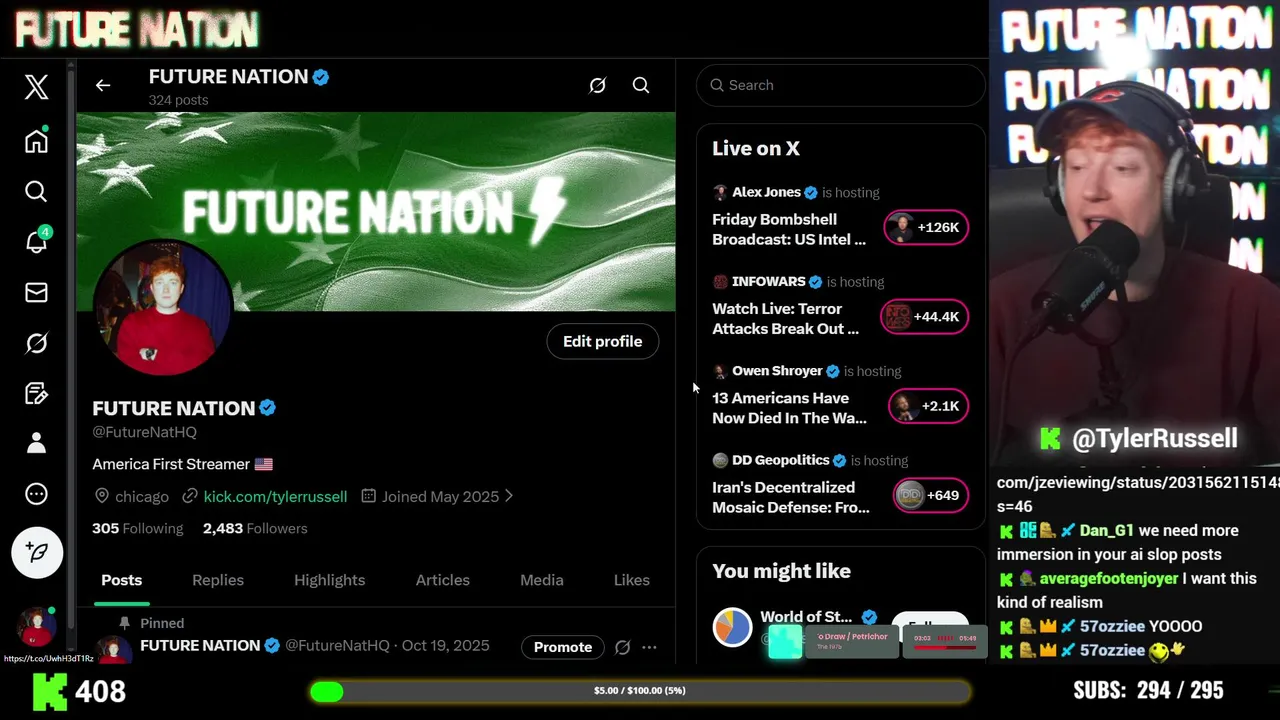Join Alex Jones +126K listeners pill
Image resolution: width=1280 pixels, height=720 pixels.
pos(926,227)
